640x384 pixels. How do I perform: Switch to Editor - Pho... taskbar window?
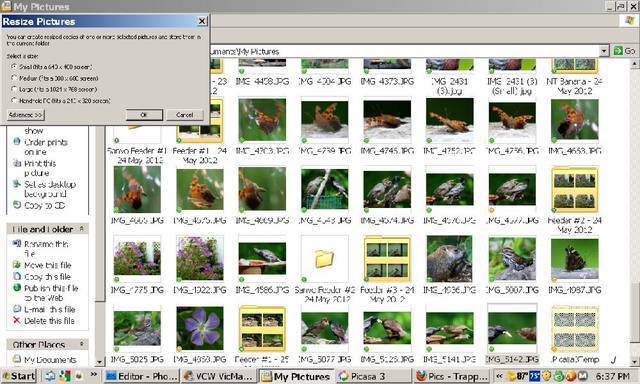click(x=141, y=376)
